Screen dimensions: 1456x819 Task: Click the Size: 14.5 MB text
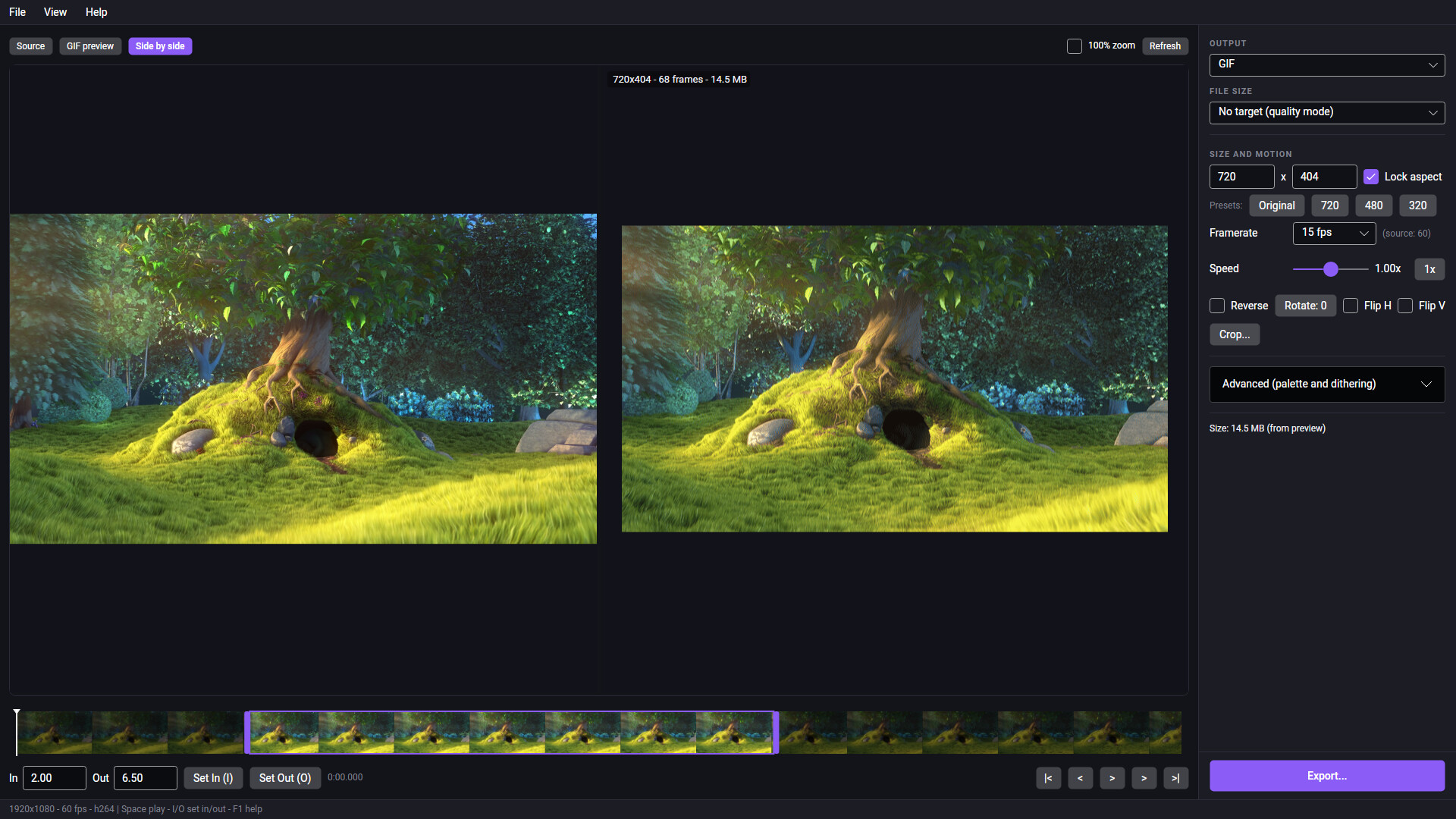[1267, 428]
